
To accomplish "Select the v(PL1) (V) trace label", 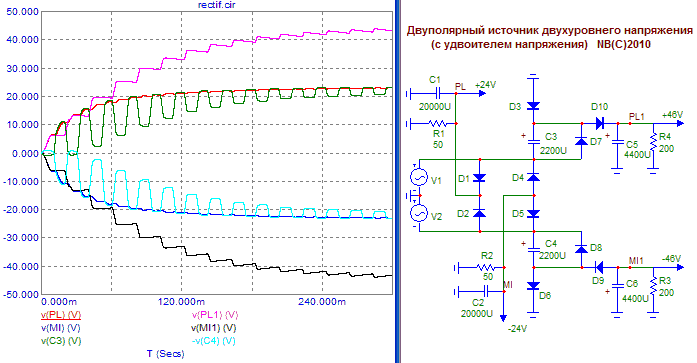I will (215, 315).
